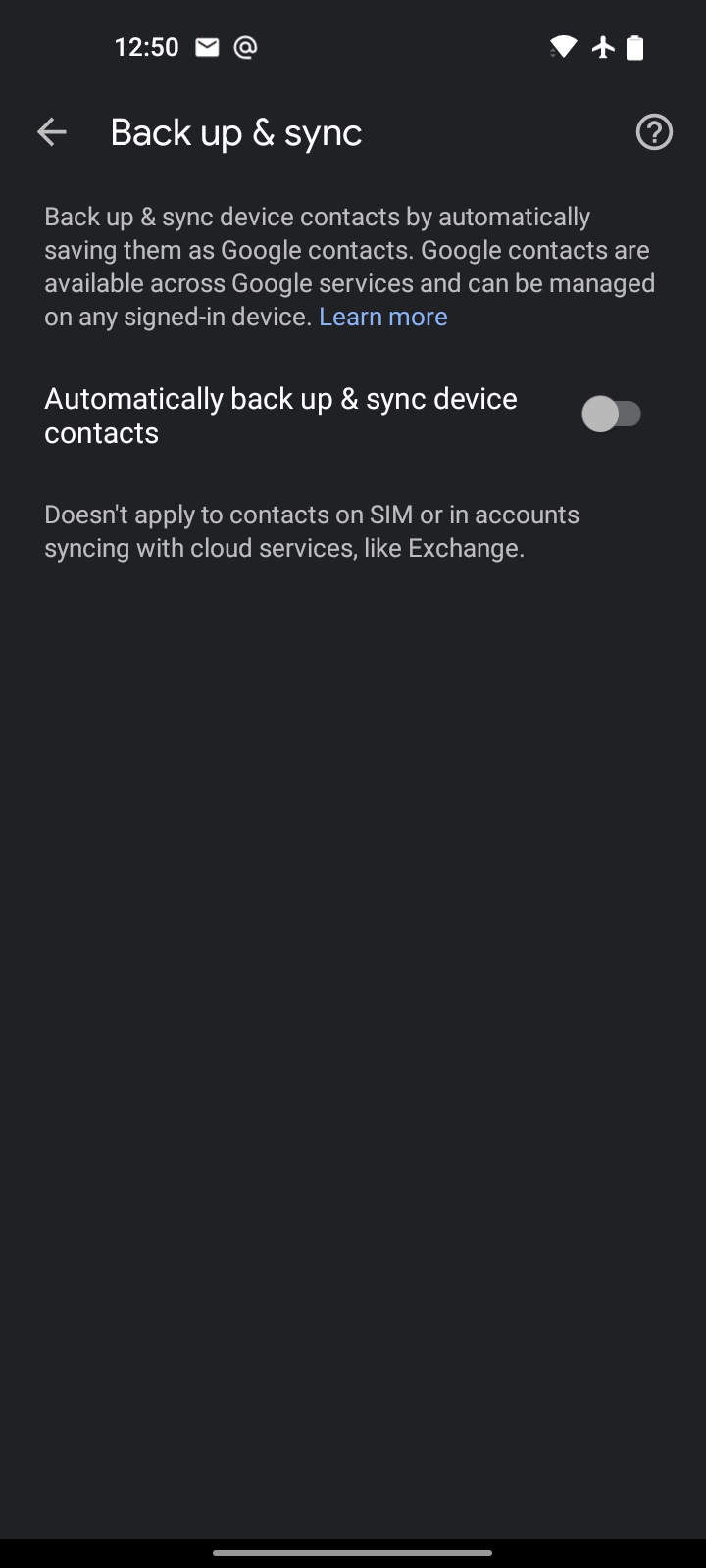Tap the battery status icon

pos(635,47)
